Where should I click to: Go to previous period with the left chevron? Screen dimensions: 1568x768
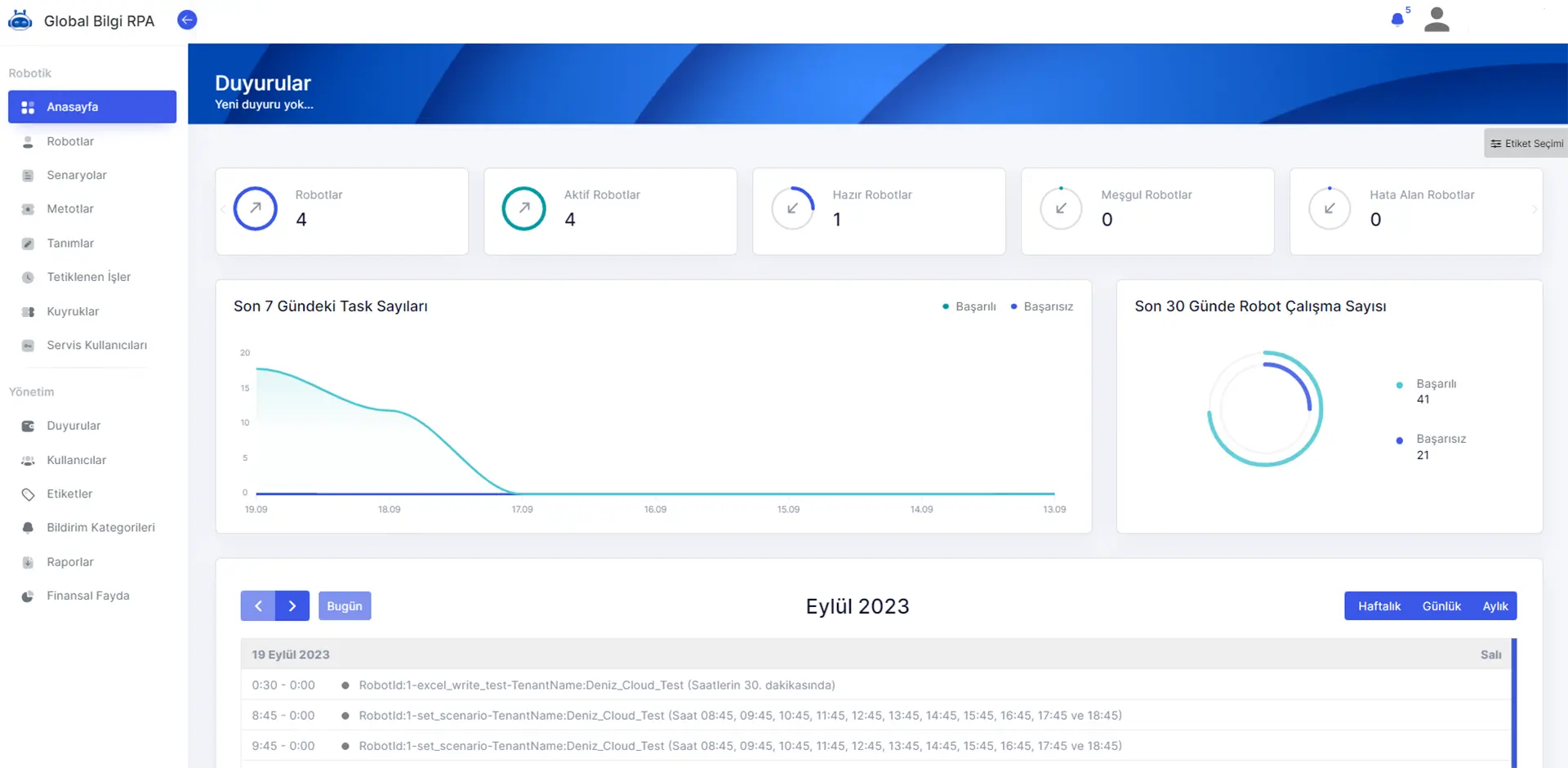[x=258, y=606]
